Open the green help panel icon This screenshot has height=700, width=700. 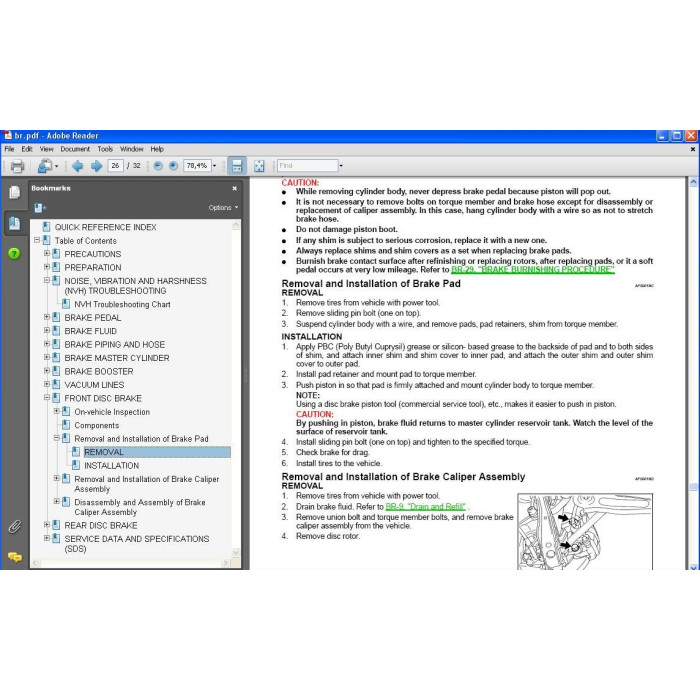click(14, 254)
